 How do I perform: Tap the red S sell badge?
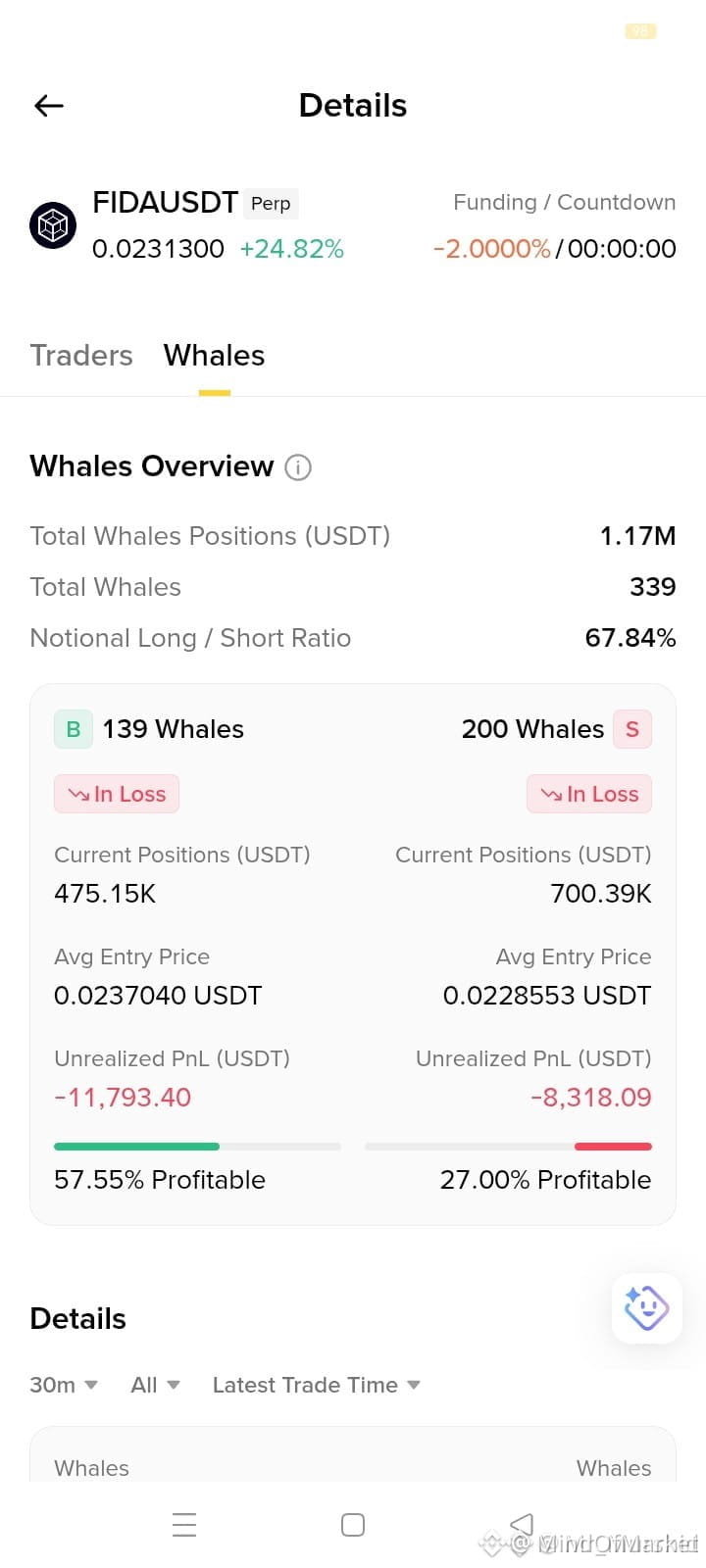(632, 729)
